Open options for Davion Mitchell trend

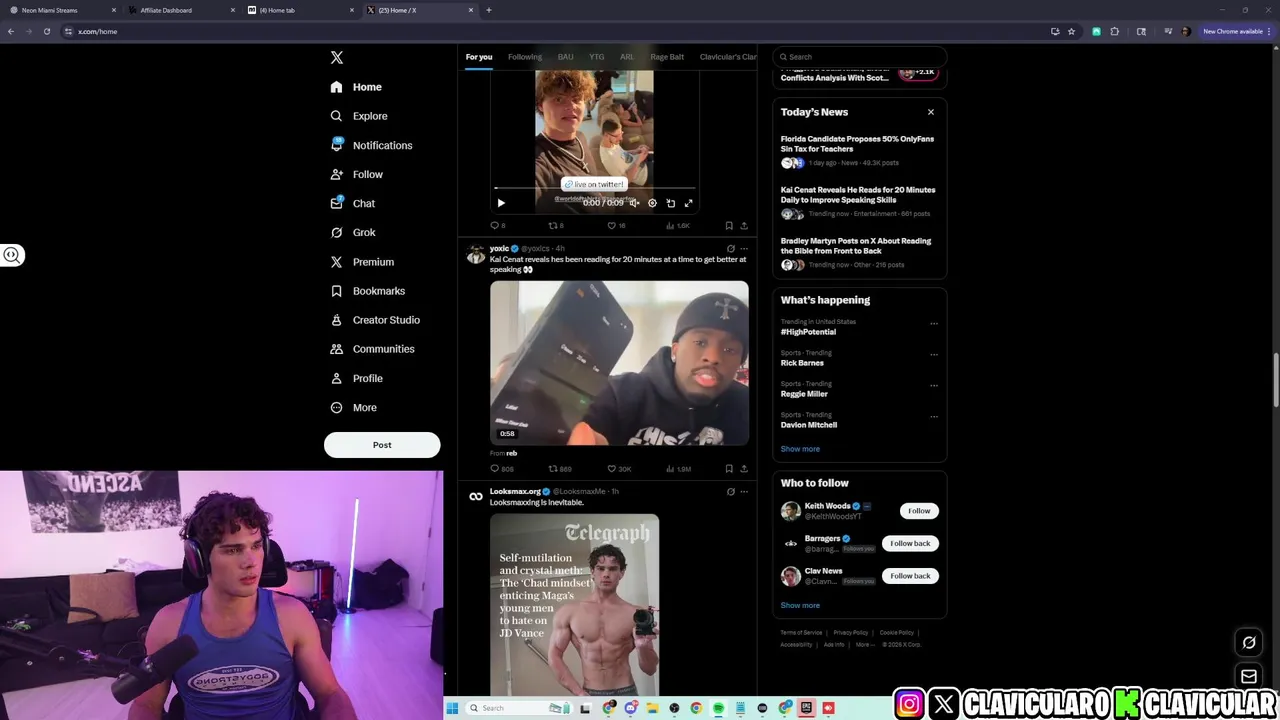pos(934,416)
